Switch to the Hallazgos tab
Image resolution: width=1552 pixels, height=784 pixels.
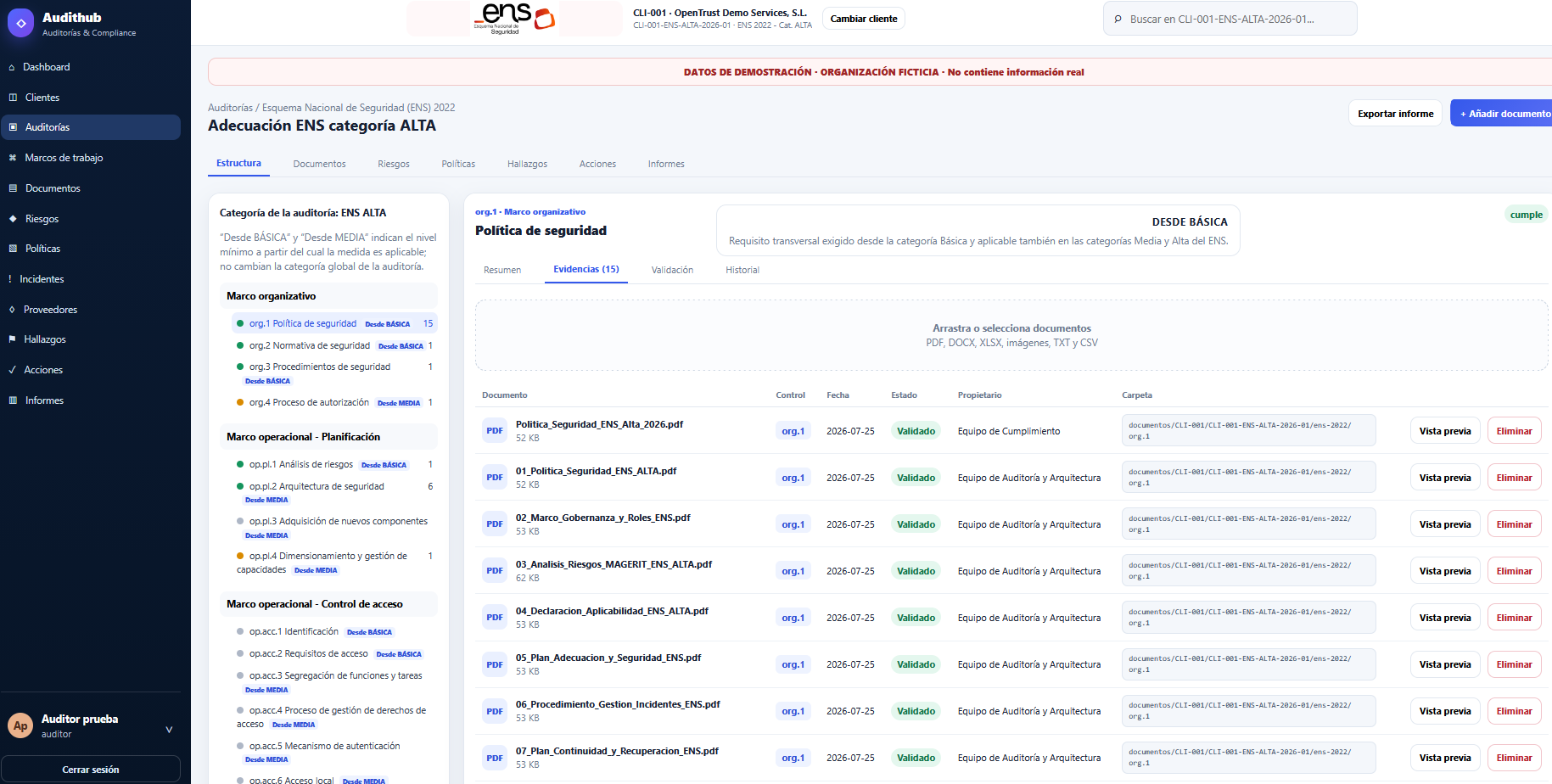tap(527, 164)
